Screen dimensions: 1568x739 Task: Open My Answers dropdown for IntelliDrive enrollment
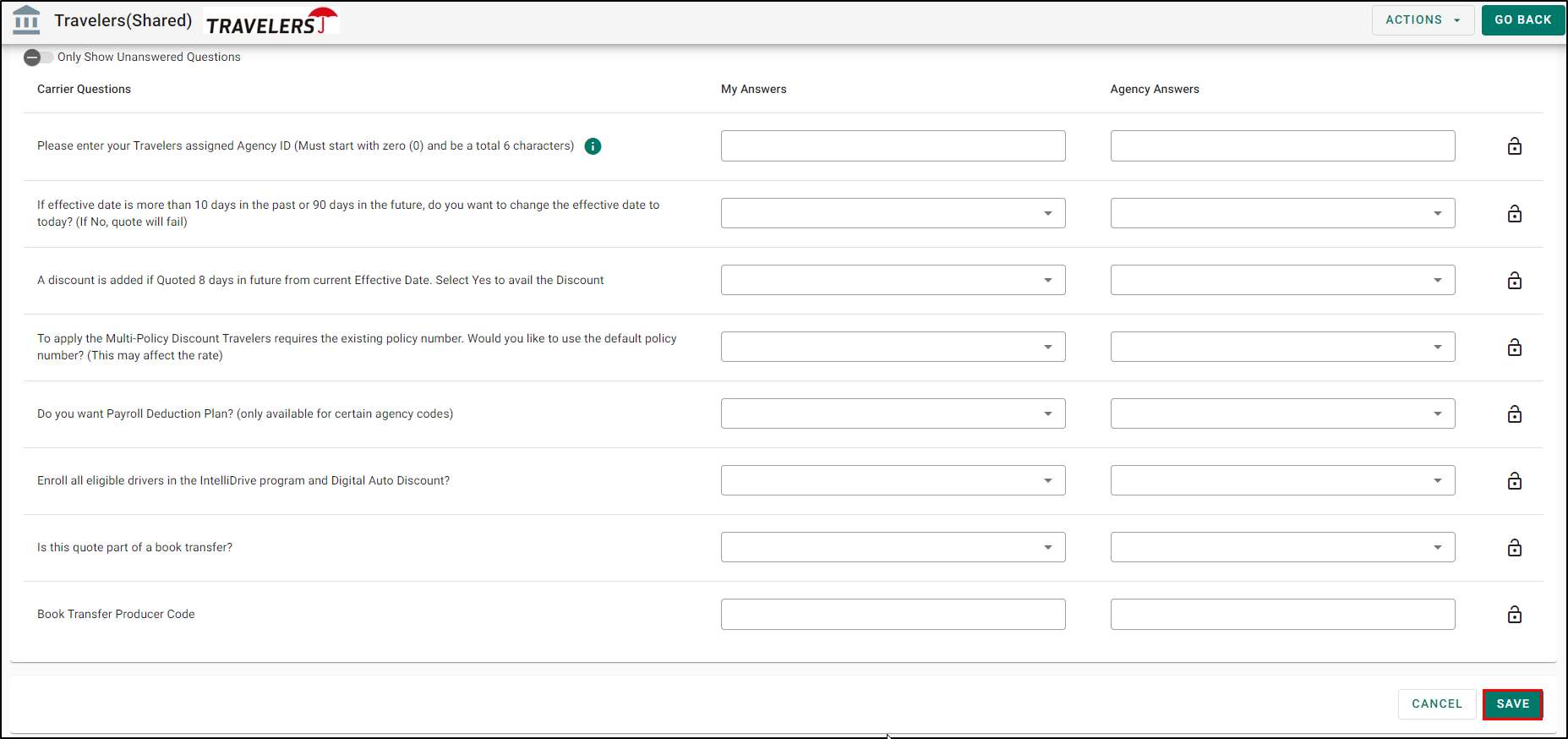tap(893, 480)
